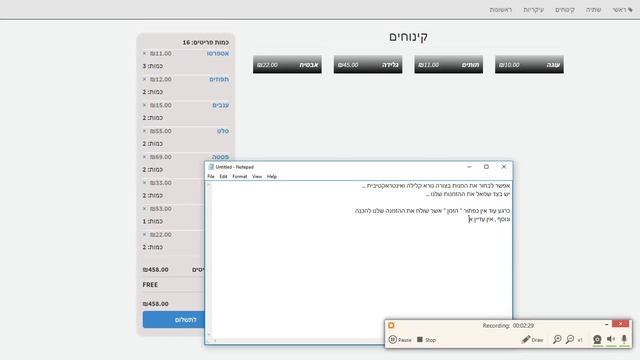Viewport: 640px width, 360px height.
Task: Open the פסטה cart item link
Action: pos(220,157)
